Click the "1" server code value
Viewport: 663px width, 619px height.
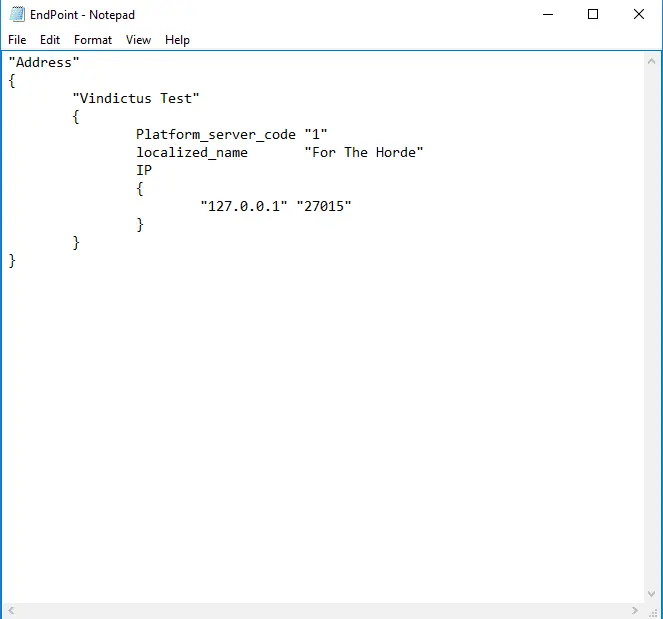(316, 134)
